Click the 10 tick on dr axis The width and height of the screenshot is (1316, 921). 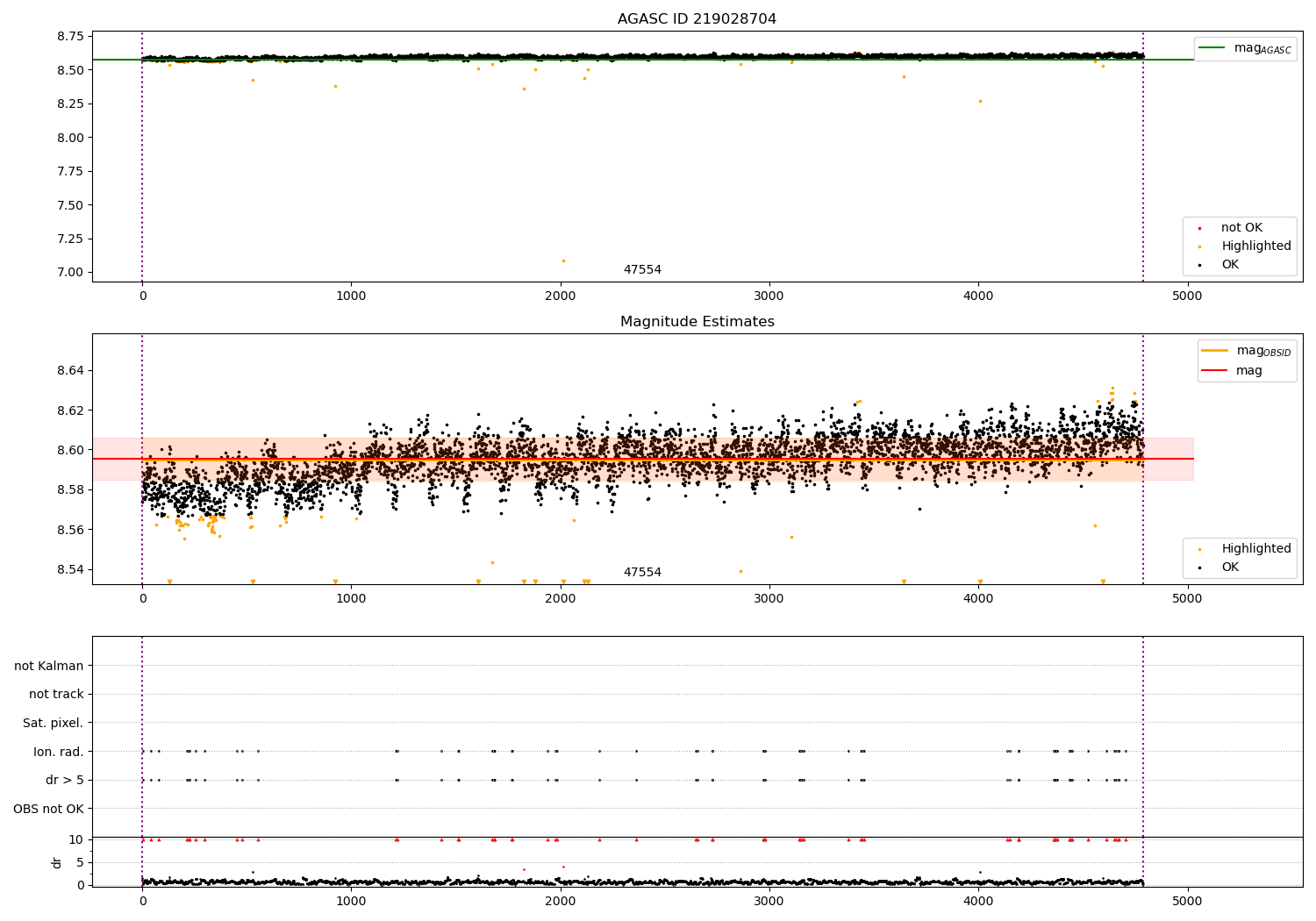76,839
